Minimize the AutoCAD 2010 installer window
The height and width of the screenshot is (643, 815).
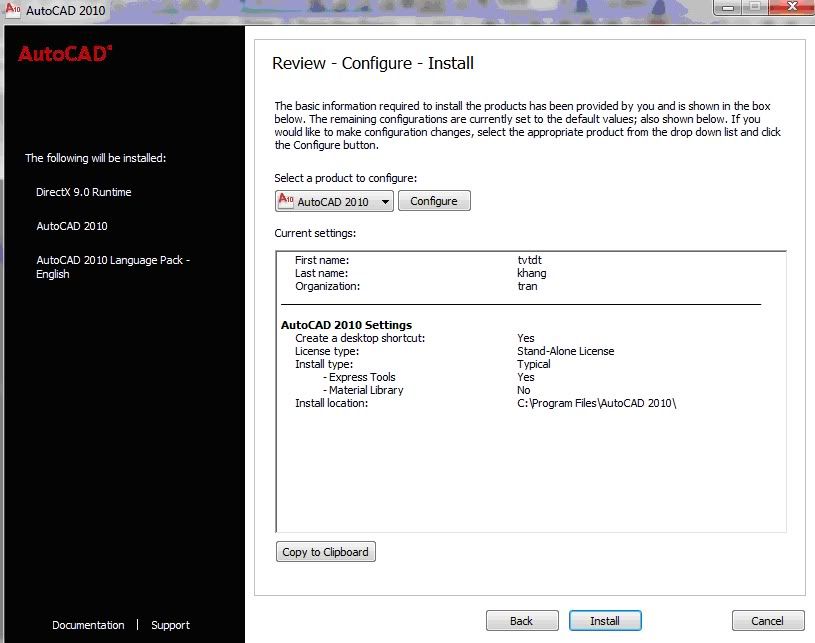pyautogui.click(x=728, y=7)
